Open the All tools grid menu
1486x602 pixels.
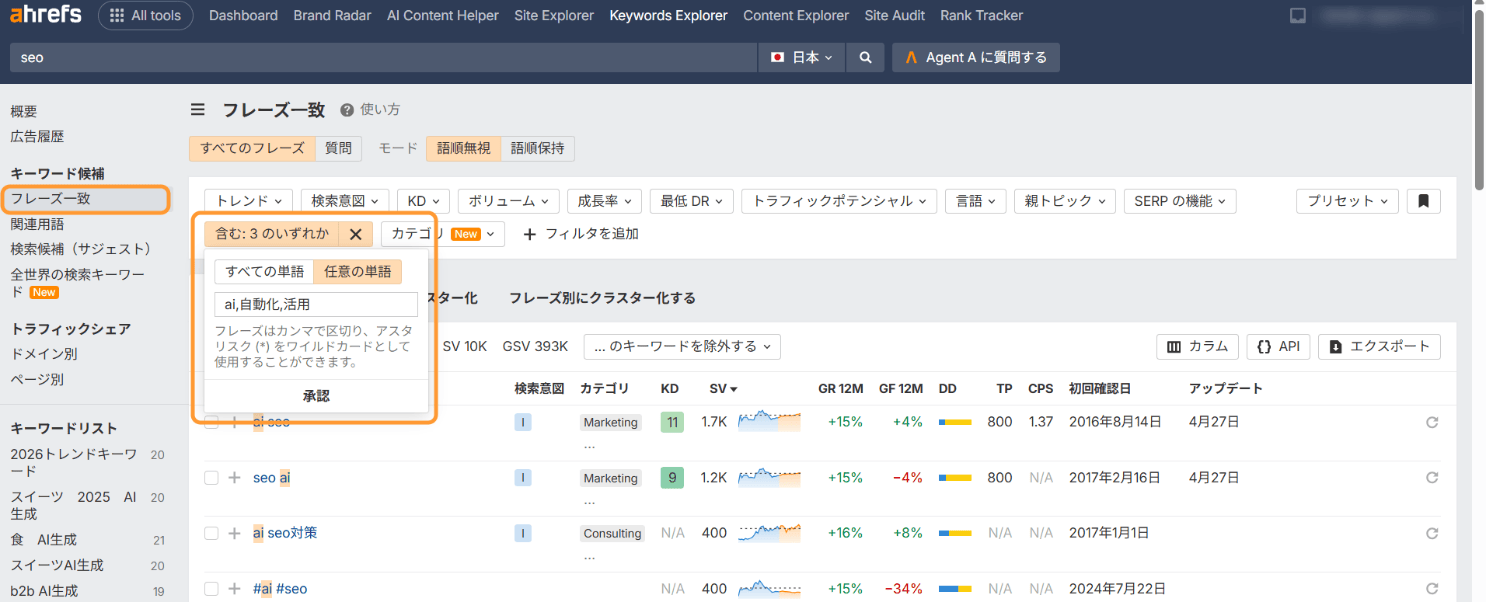[x=146, y=15]
